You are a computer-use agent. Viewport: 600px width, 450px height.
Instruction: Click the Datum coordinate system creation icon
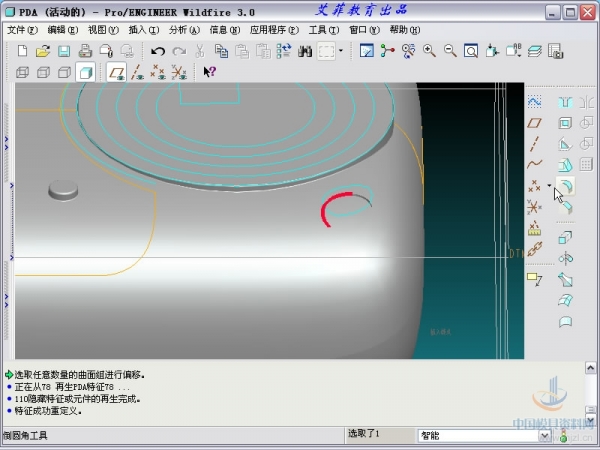click(534, 207)
